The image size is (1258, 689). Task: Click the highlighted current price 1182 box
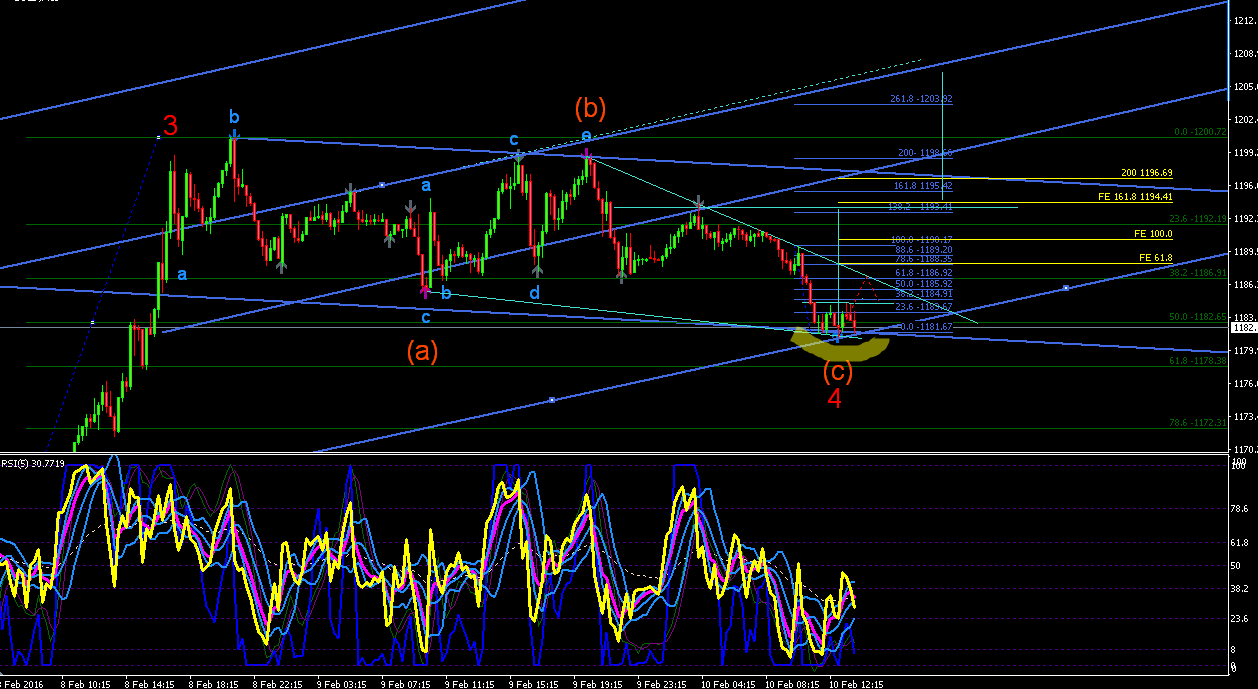pos(1242,327)
